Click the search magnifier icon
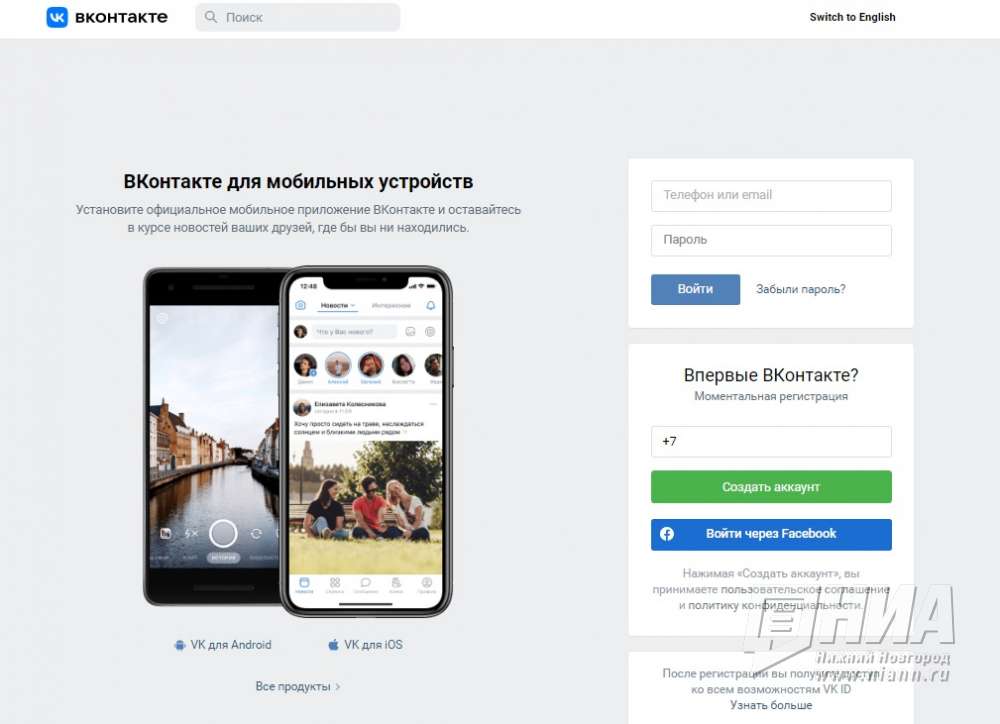This screenshot has width=1000, height=724. tap(210, 17)
